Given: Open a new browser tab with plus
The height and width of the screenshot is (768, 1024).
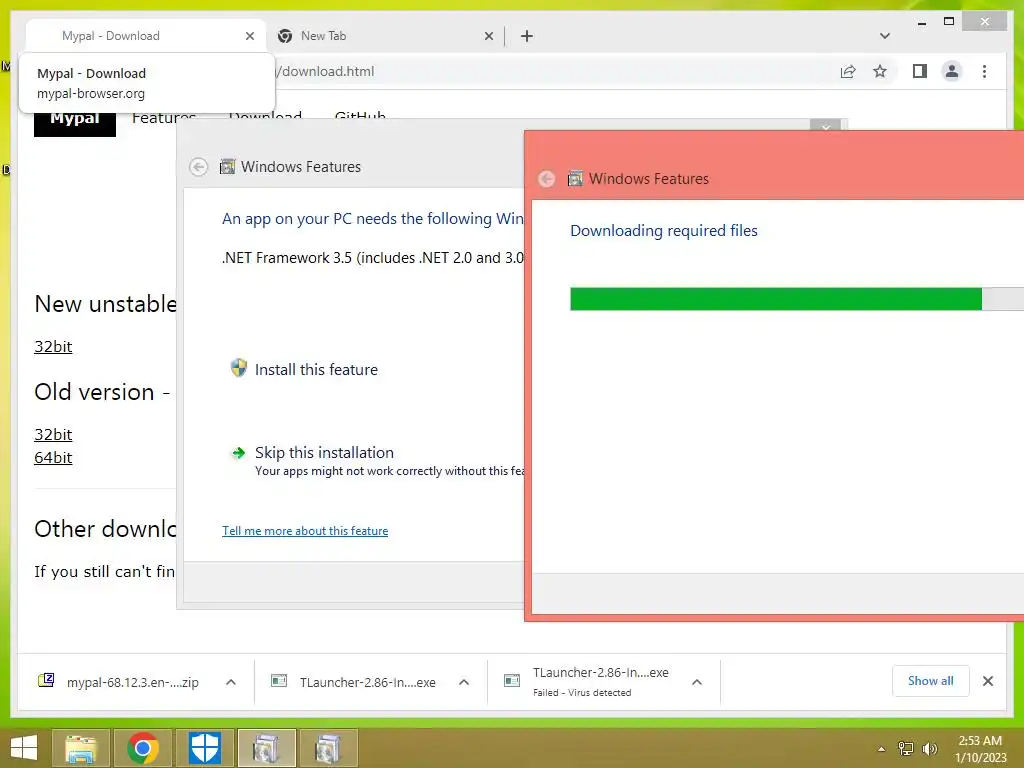Looking at the screenshot, I should pyautogui.click(x=526, y=36).
